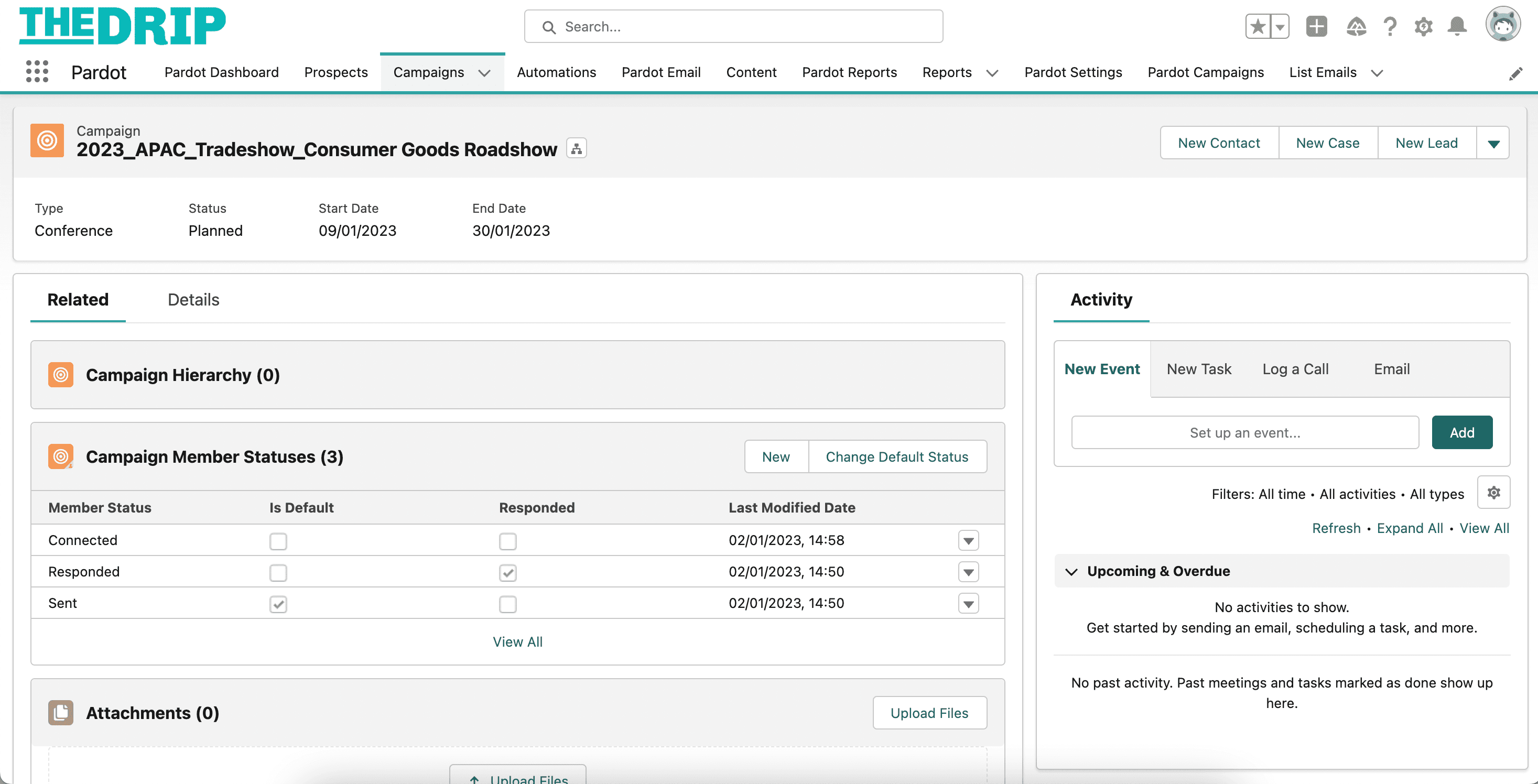View the campaign hierarchy icon beside campaign name

click(x=576, y=147)
